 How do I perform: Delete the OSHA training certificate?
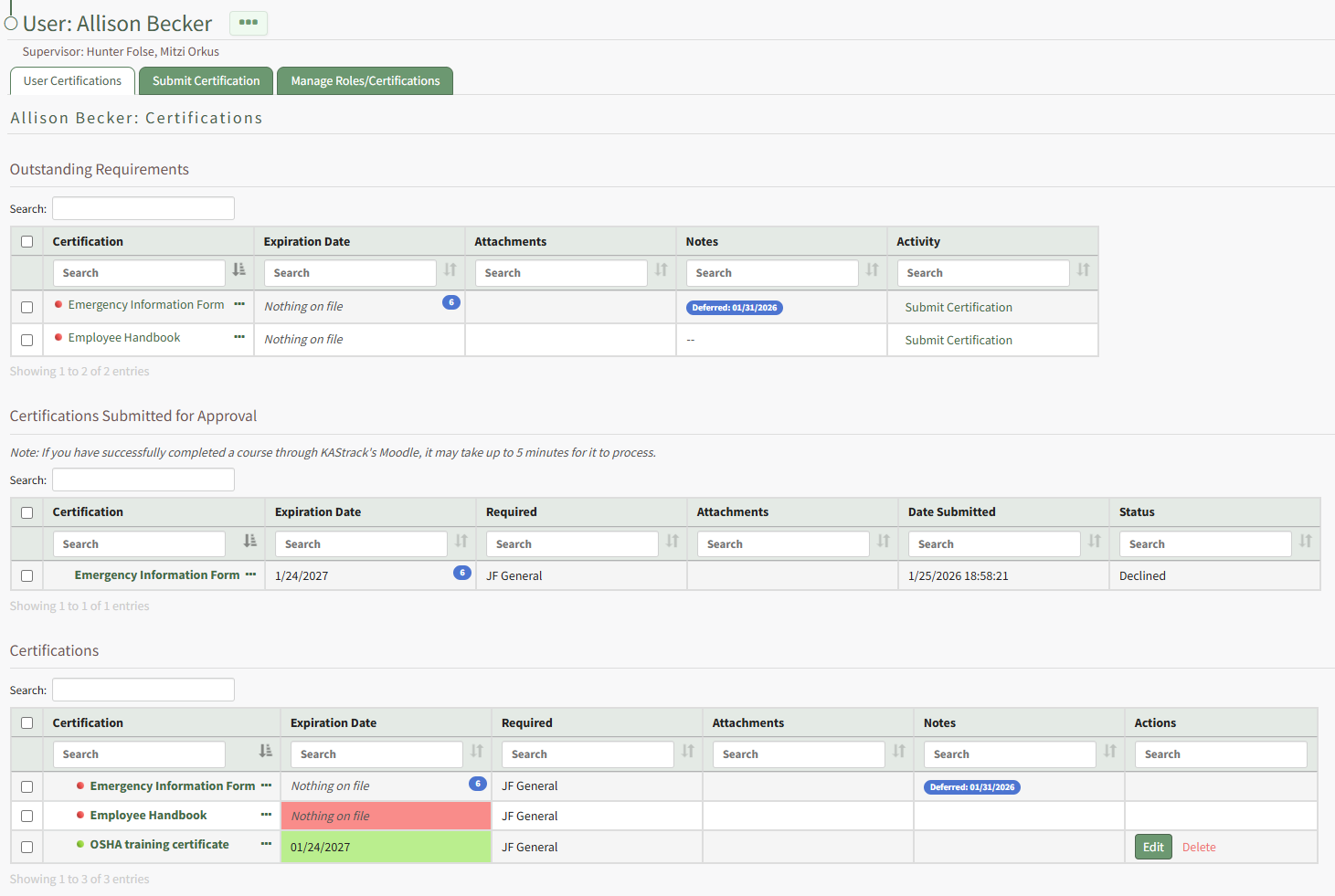(1198, 848)
